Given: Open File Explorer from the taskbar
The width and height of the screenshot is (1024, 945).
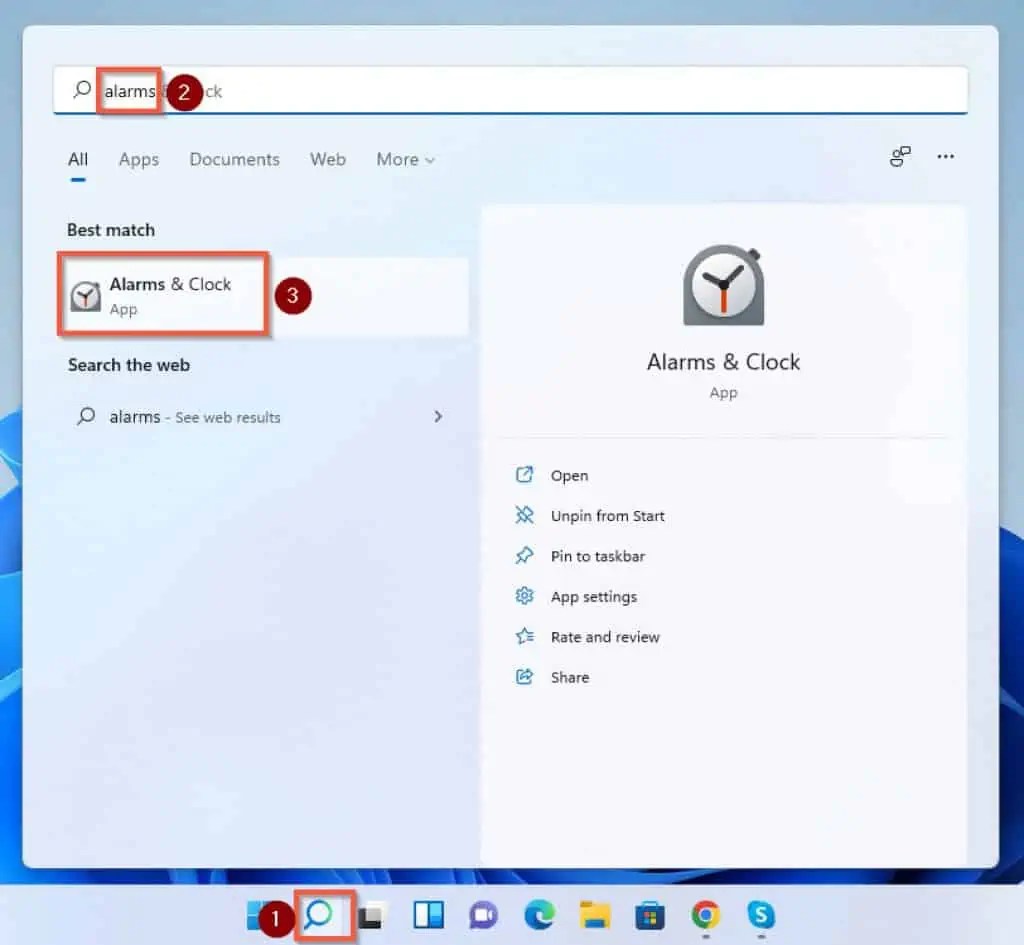Looking at the screenshot, I should pos(594,916).
